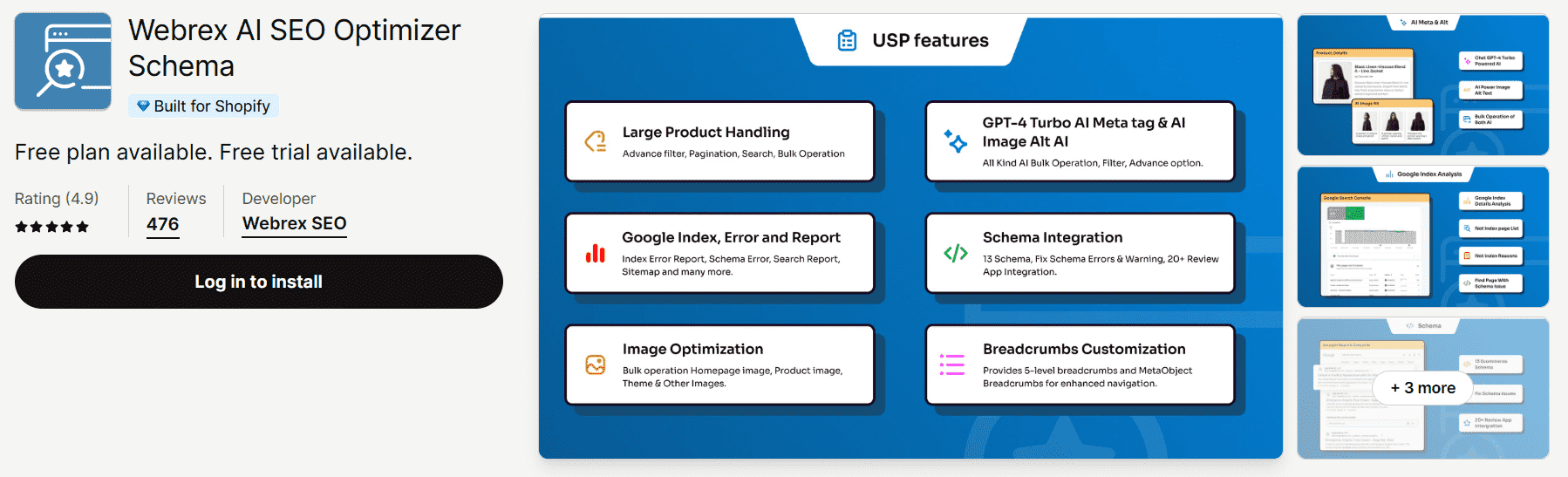
Task: Click the Image Optimization picture icon
Action: pos(596,365)
